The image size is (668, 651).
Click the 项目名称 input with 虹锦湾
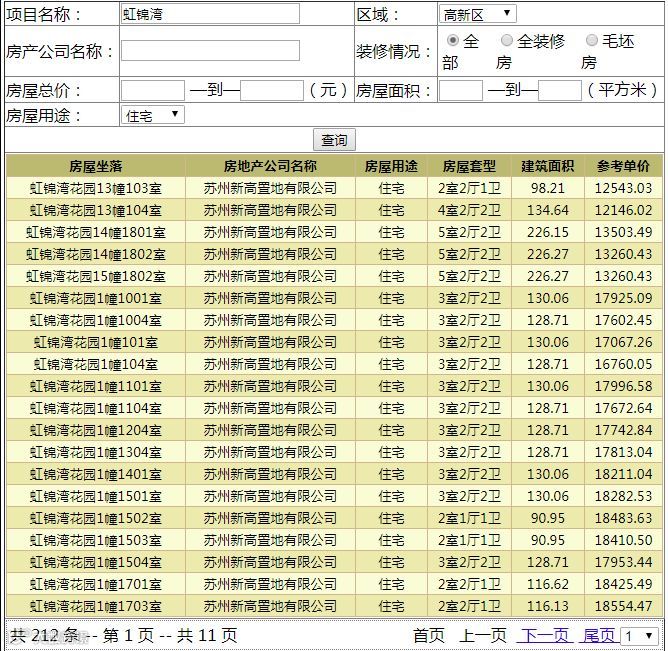(210, 14)
